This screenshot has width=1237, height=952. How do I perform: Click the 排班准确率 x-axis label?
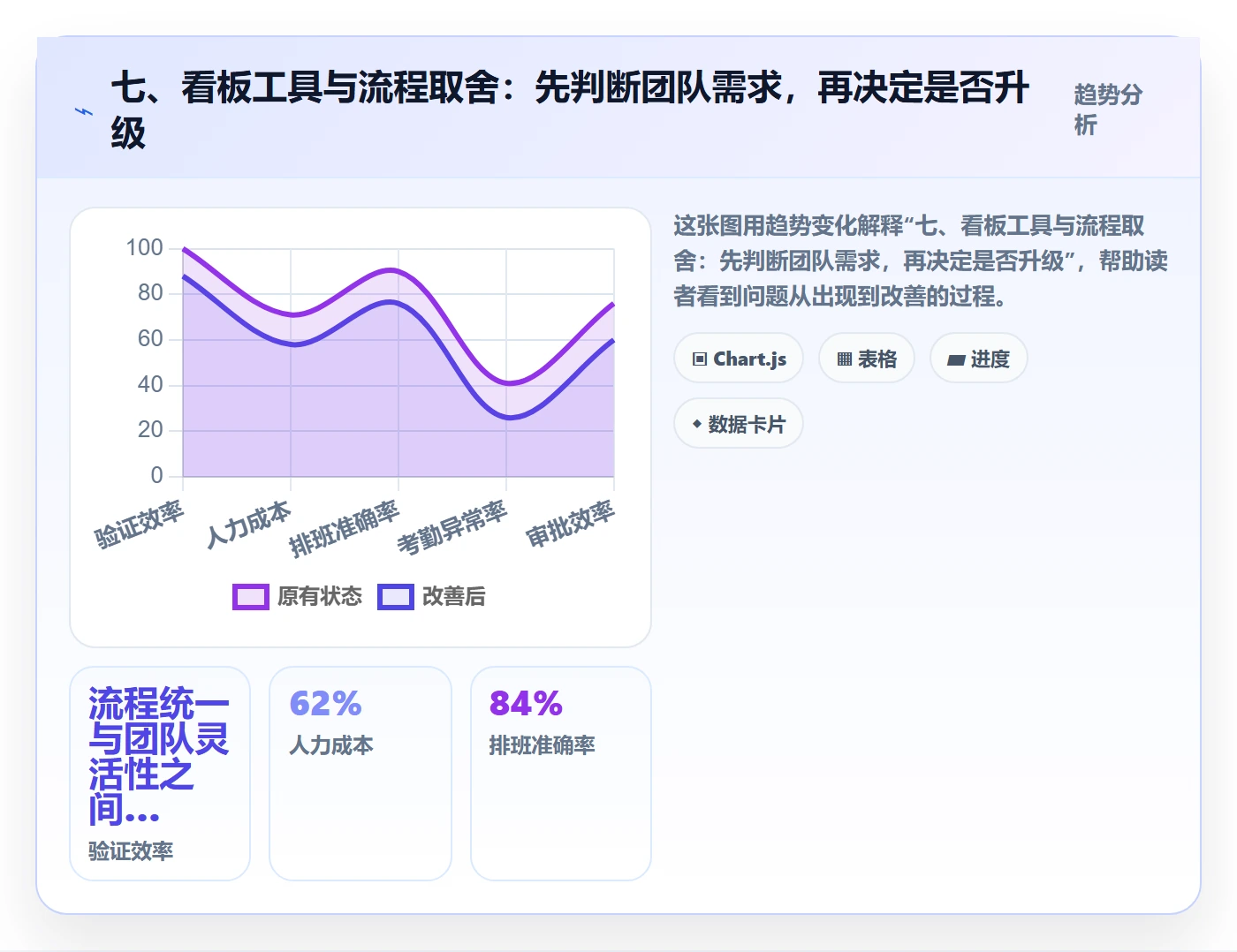pos(345,528)
